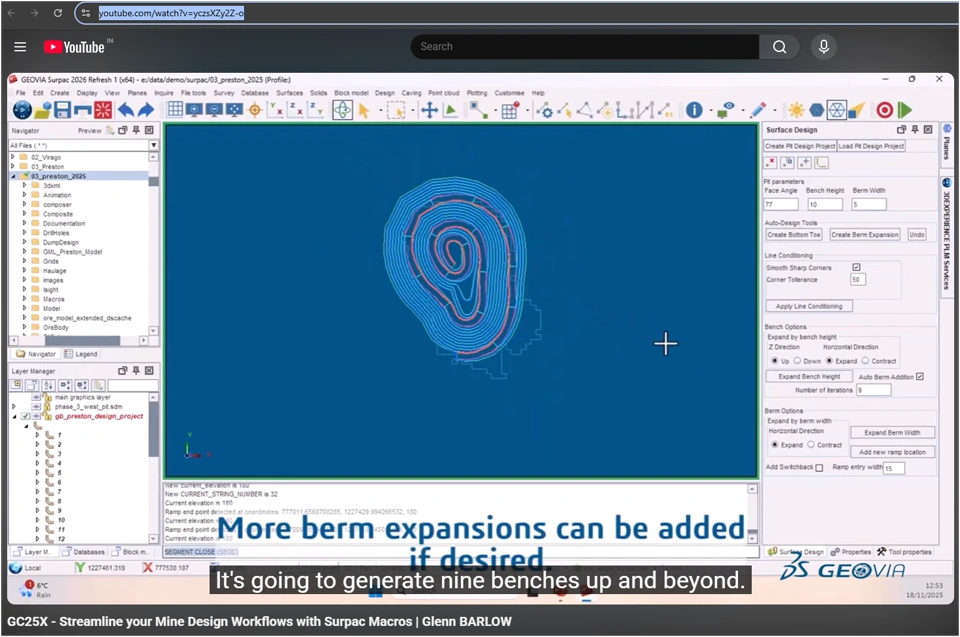
Task: Toggle checkbox beside gb_preston_design_project layer
Action: (25, 416)
